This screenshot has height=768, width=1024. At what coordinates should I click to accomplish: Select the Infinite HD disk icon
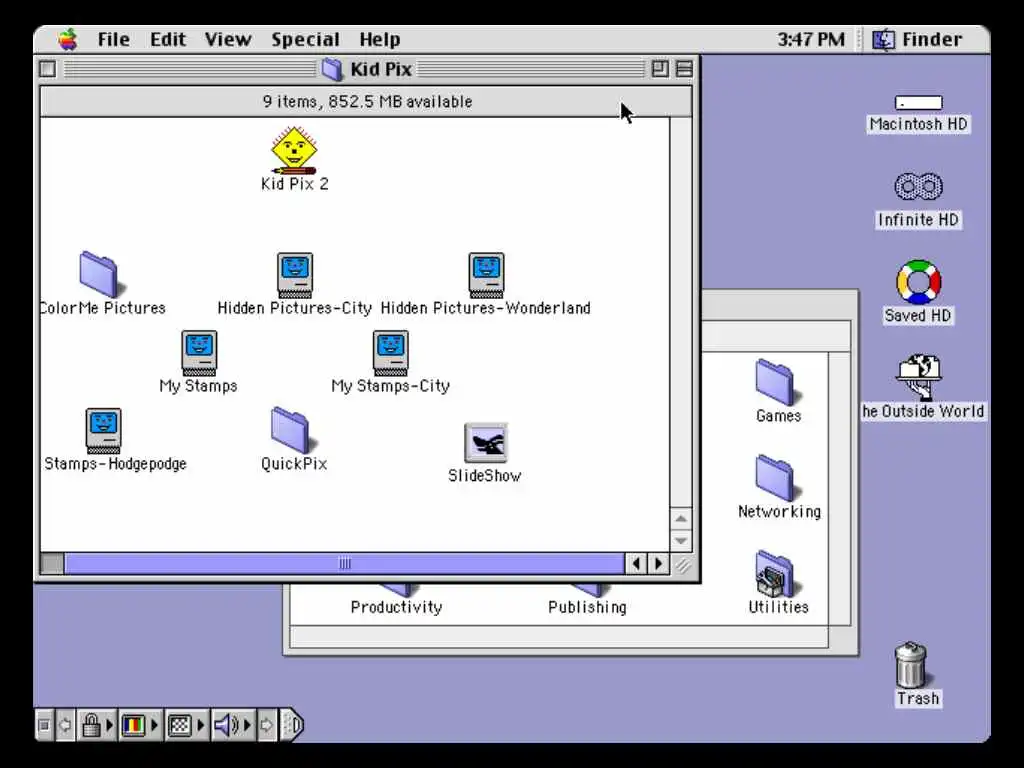(x=918, y=186)
